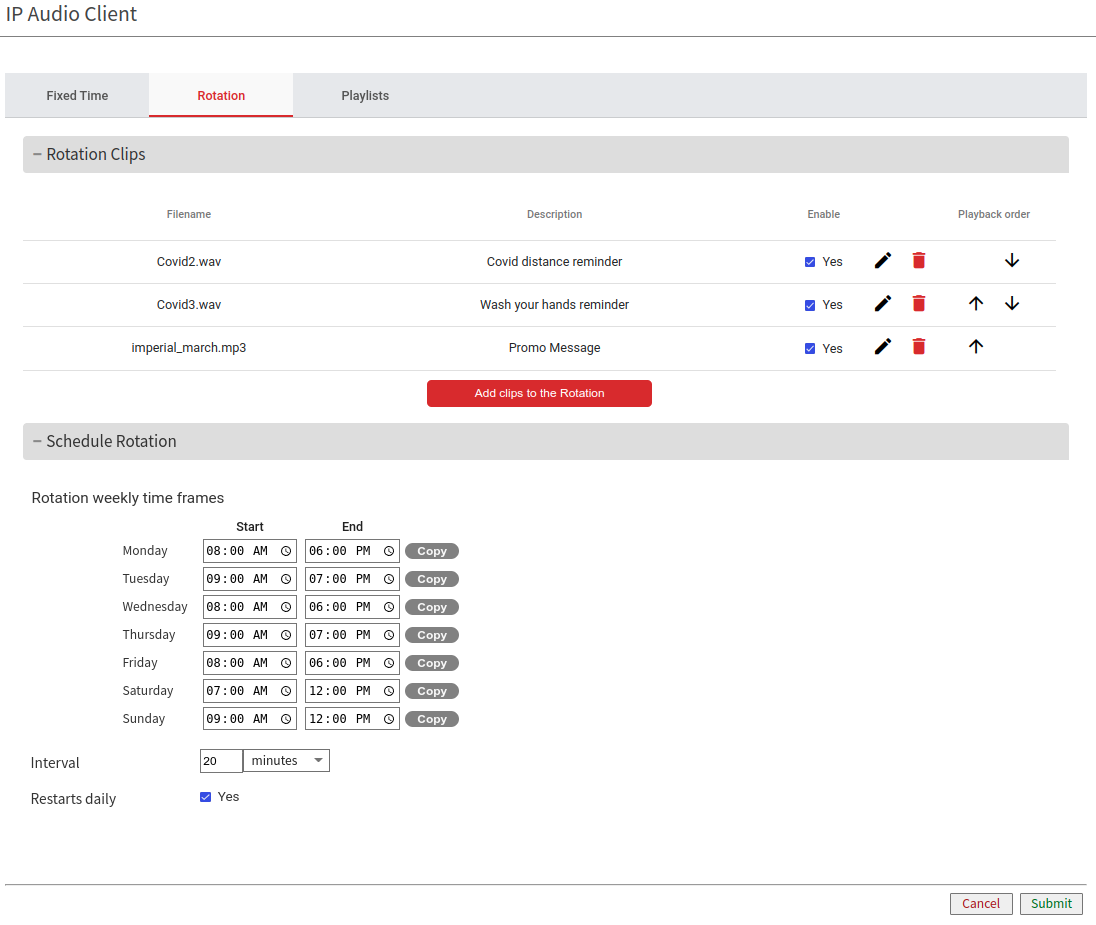Screen dimensions: 1096x925
Task: Open the Playlists tab
Action: (365, 96)
